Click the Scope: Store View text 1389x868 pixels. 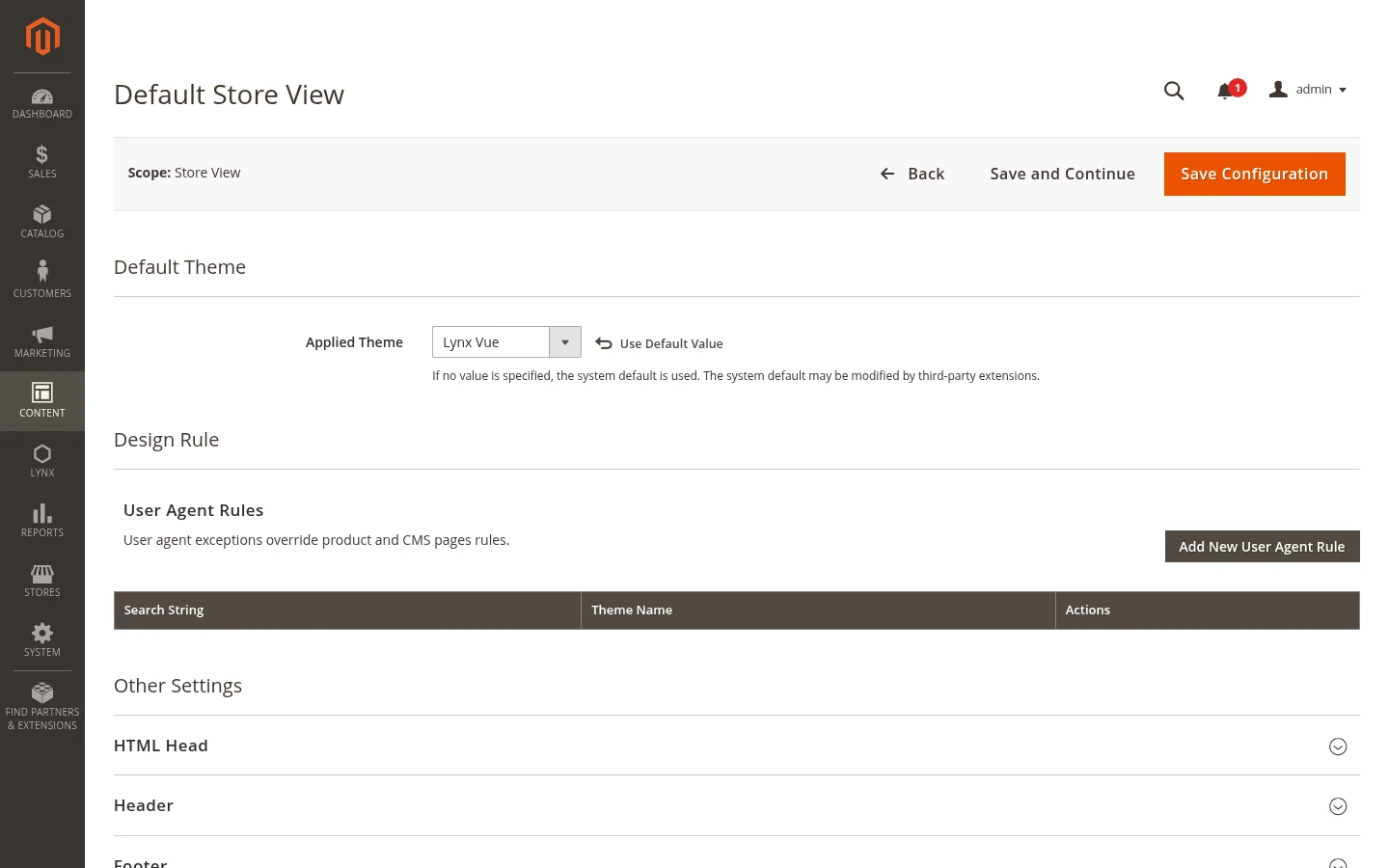(184, 173)
